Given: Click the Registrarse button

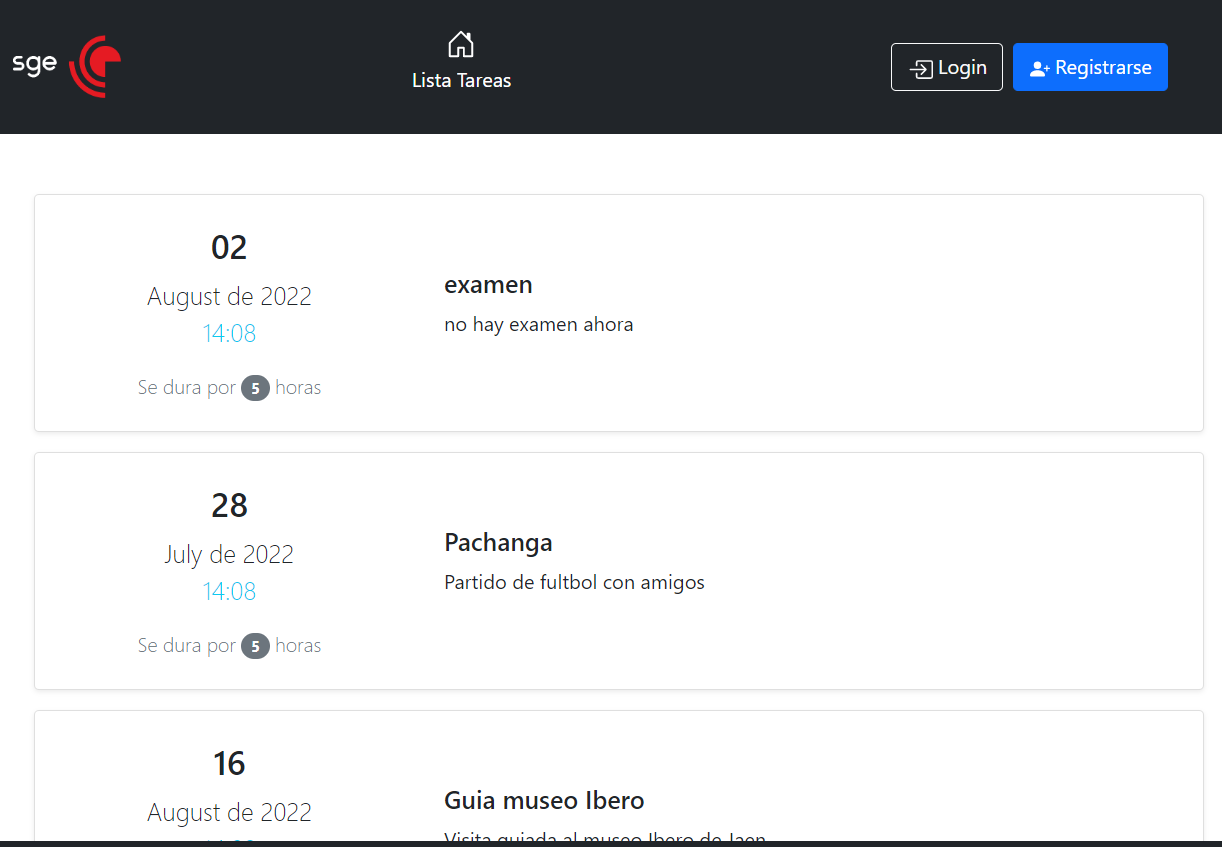Looking at the screenshot, I should 1090,67.
